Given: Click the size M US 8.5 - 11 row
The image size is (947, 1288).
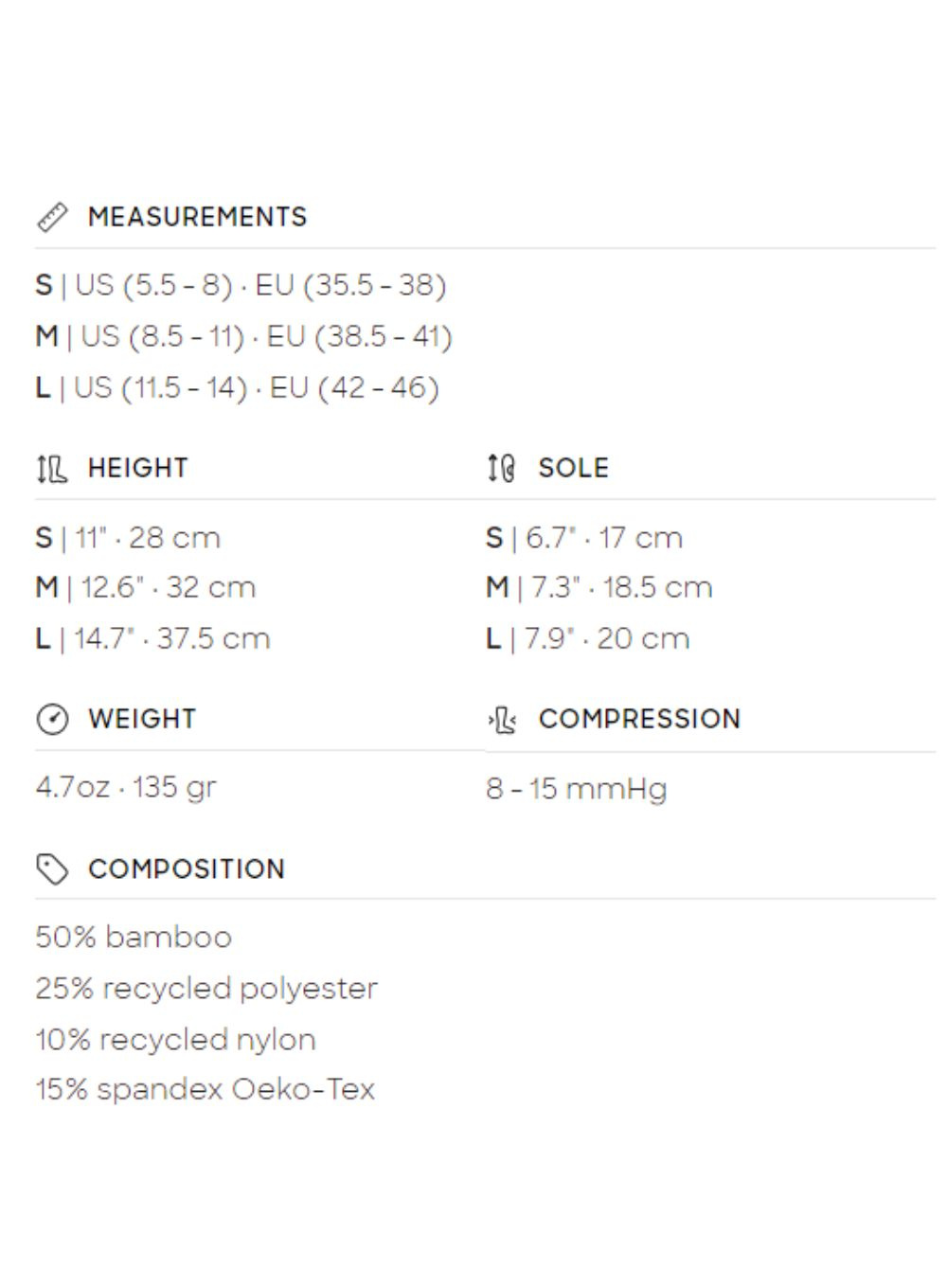Looking at the screenshot, I should pyautogui.click(x=243, y=336).
